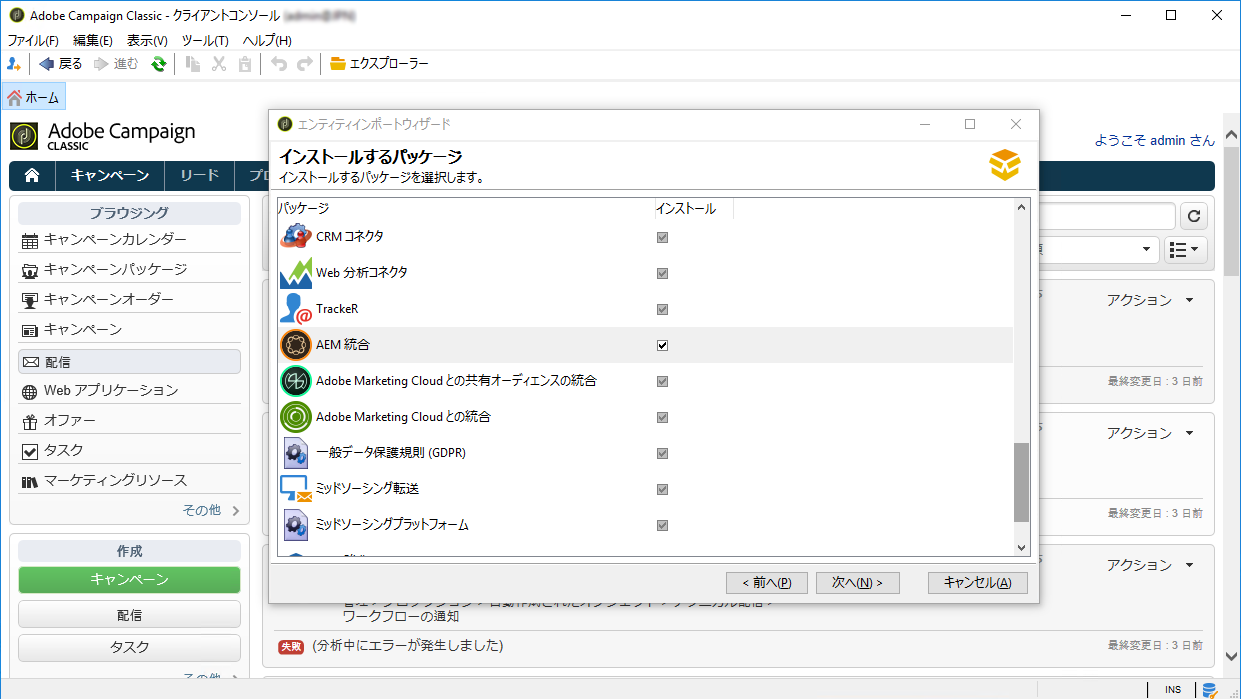This screenshot has height=699, width=1241.
Task: Click the Redo toolbar icon
Action: (304, 64)
